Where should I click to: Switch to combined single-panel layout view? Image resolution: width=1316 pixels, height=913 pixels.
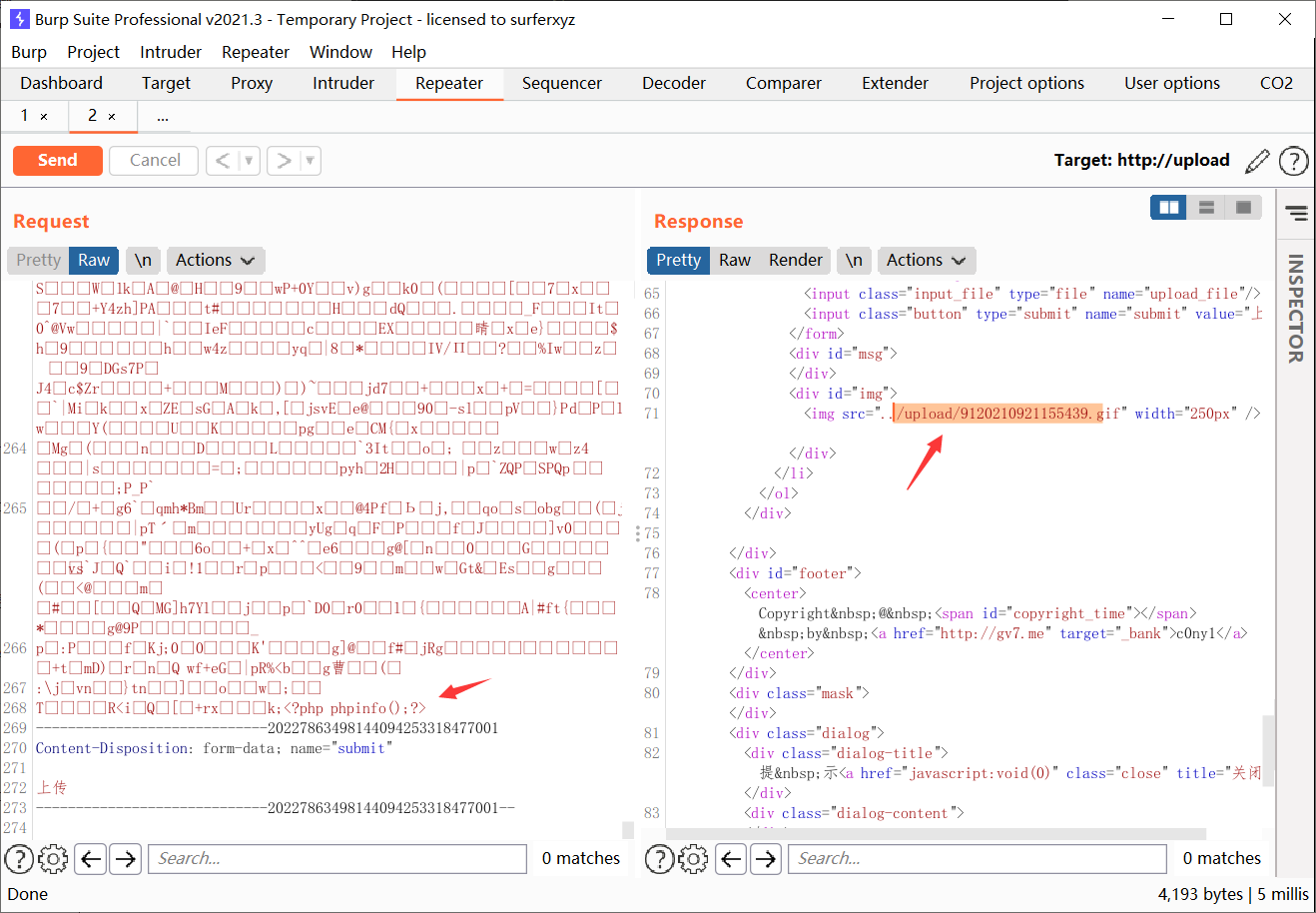coord(1244,208)
